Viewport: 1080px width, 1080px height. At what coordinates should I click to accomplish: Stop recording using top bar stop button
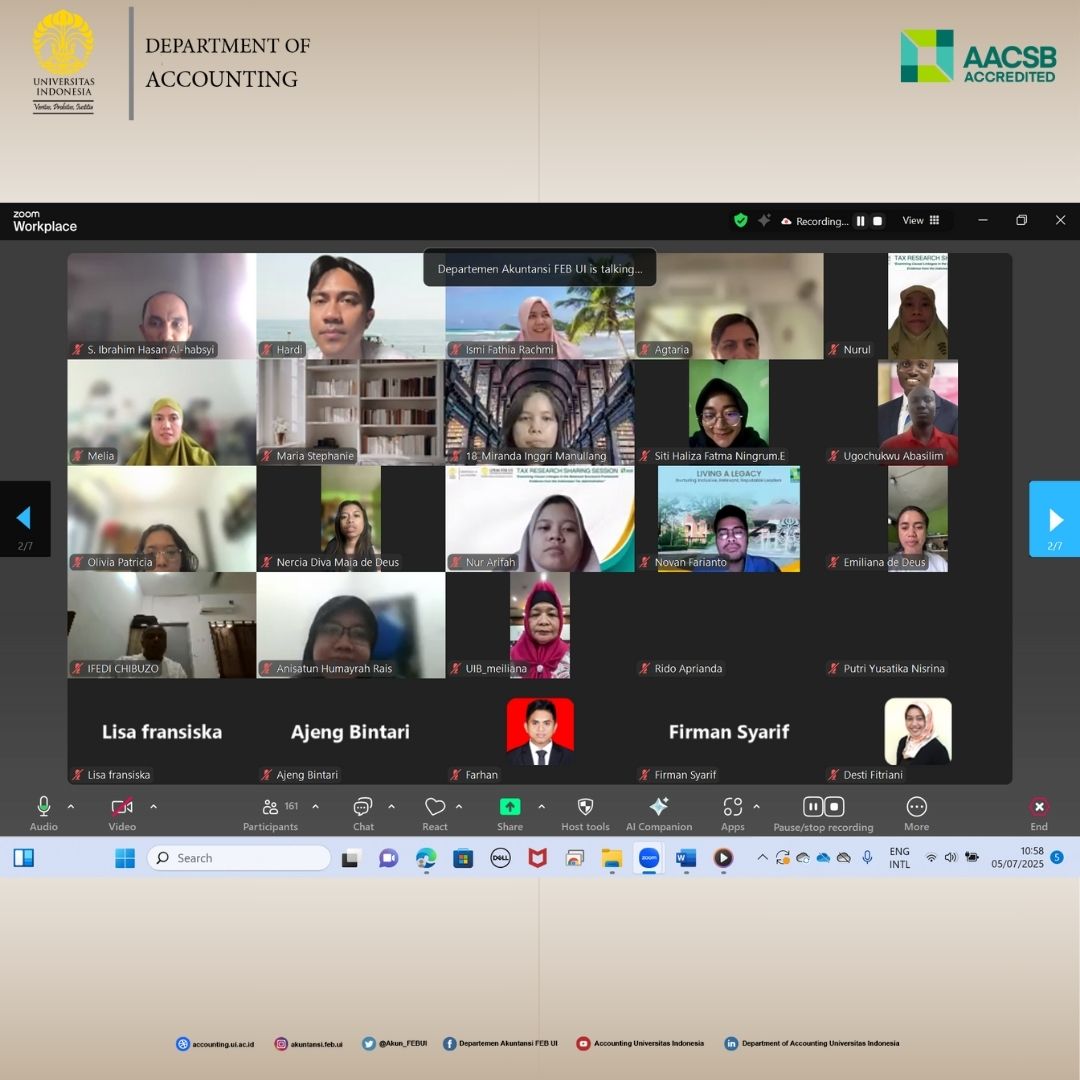(x=878, y=221)
